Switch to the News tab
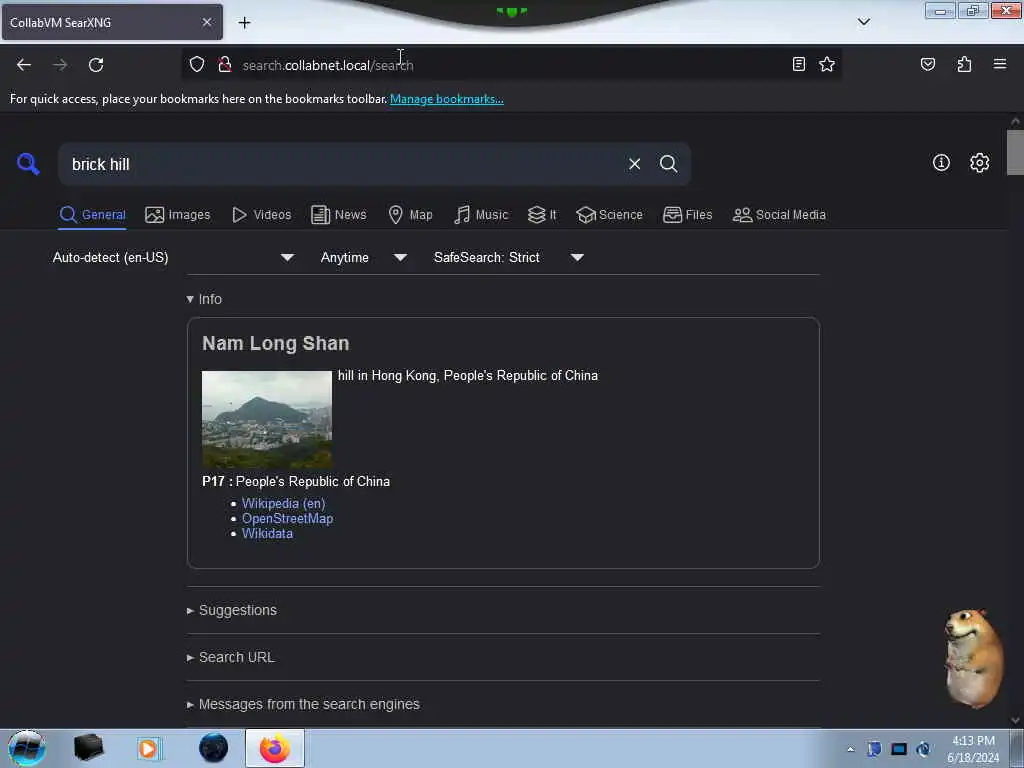The height and width of the screenshot is (768, 1024). [x=338, y=215]
